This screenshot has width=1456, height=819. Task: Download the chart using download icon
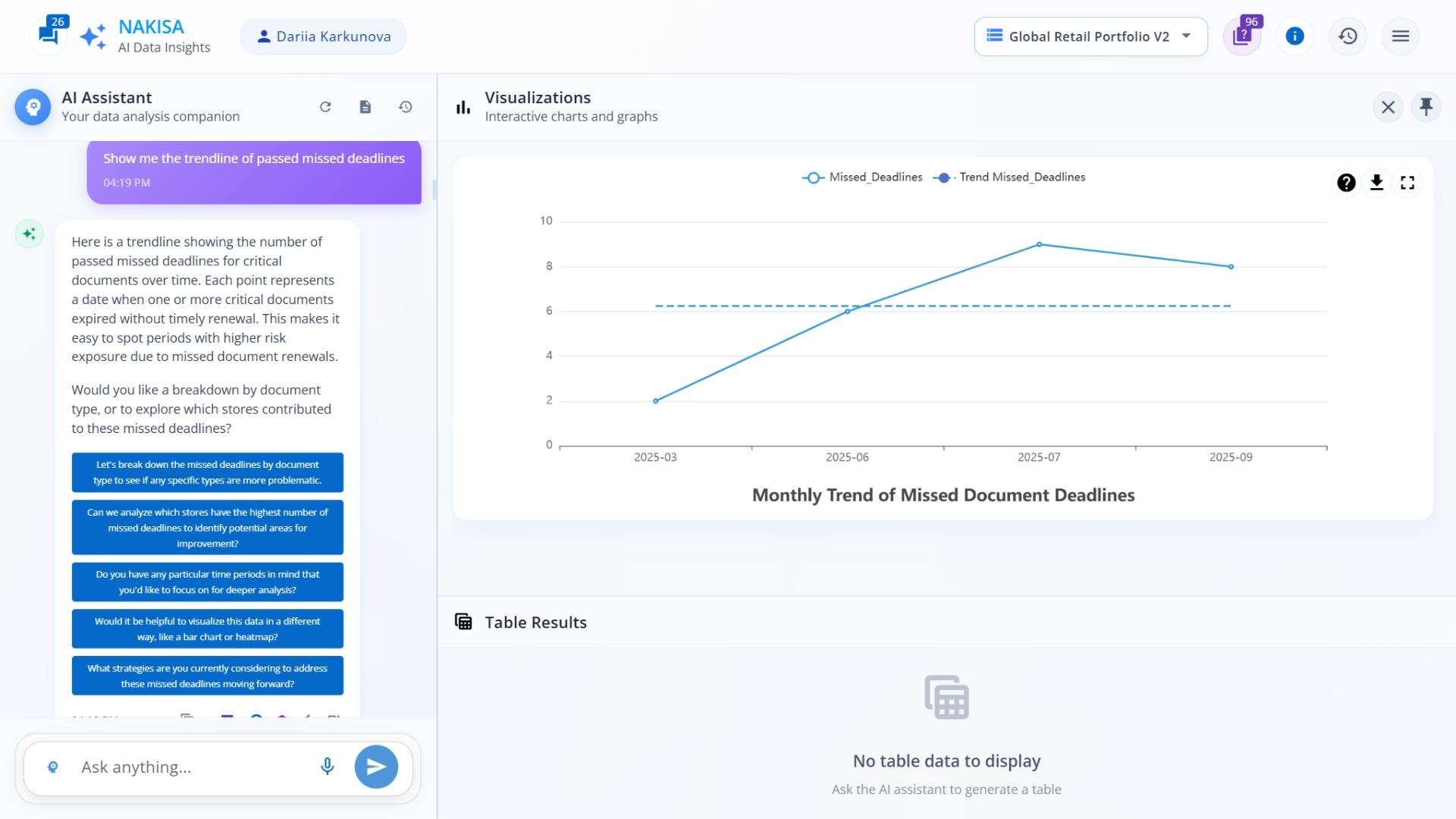tap(1376, 183)
